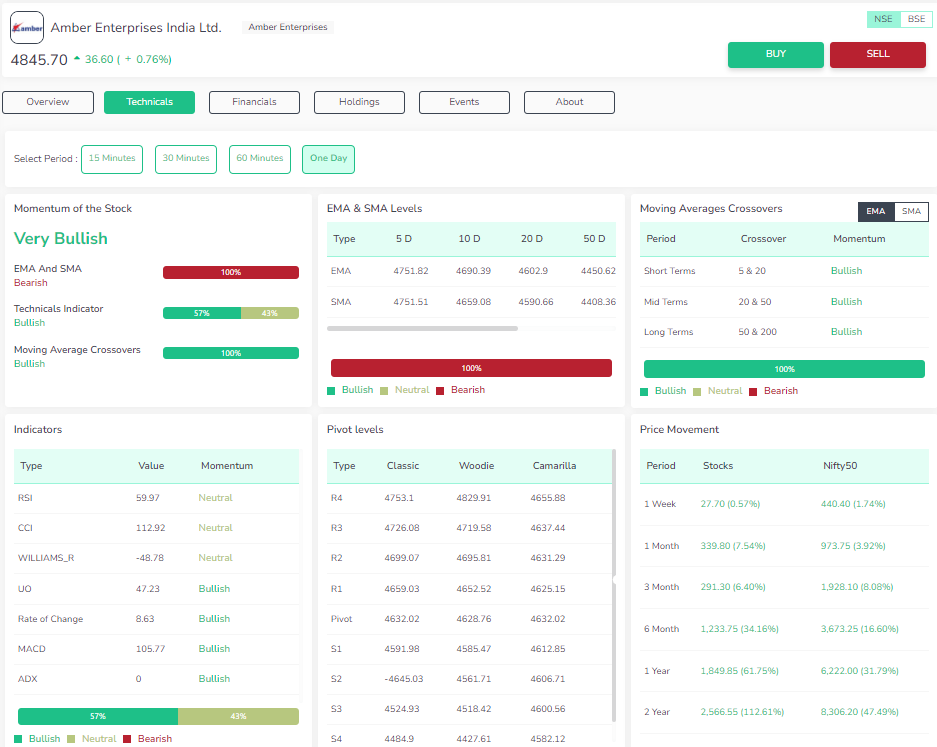Click the Pivot levels vertical scrollbar
This screenshot has height=747, width=937.
coord(614,586)
